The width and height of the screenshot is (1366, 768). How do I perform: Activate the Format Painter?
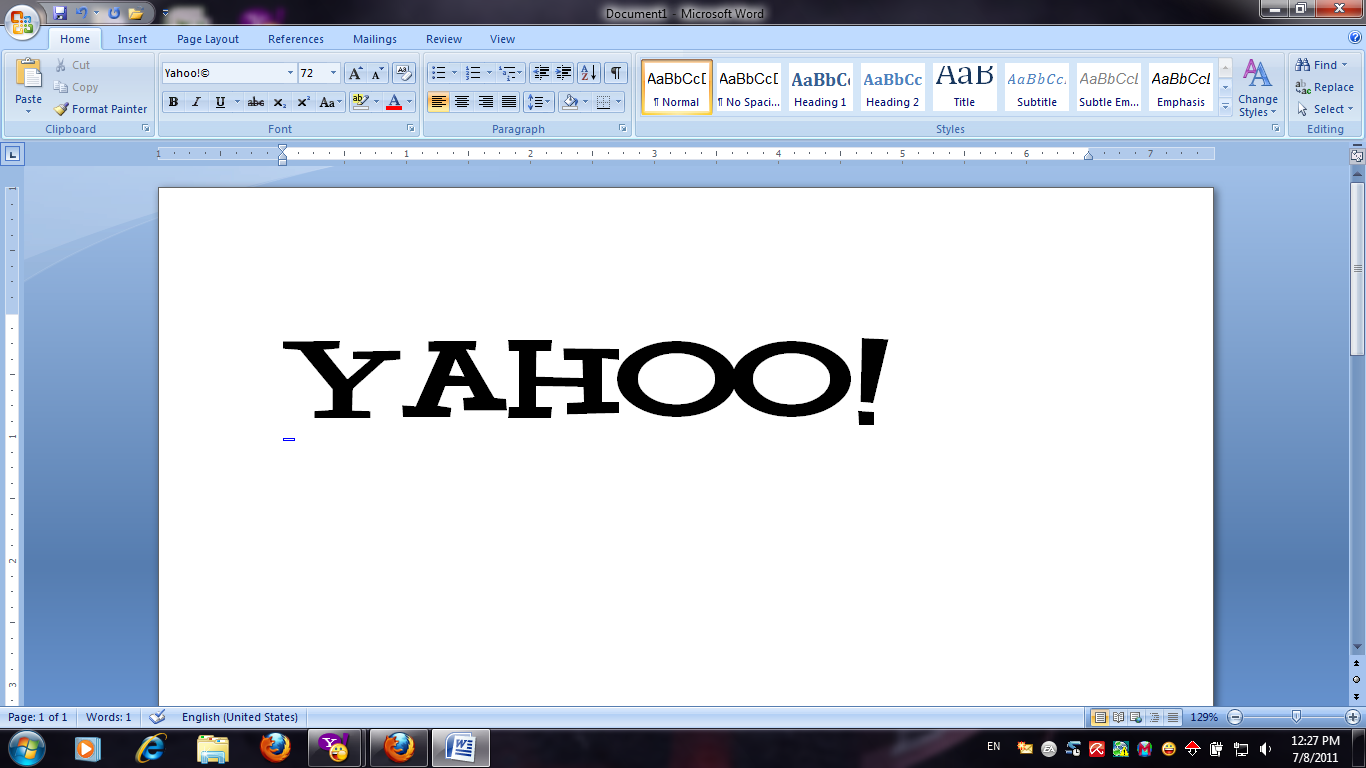tap(101, 109)
